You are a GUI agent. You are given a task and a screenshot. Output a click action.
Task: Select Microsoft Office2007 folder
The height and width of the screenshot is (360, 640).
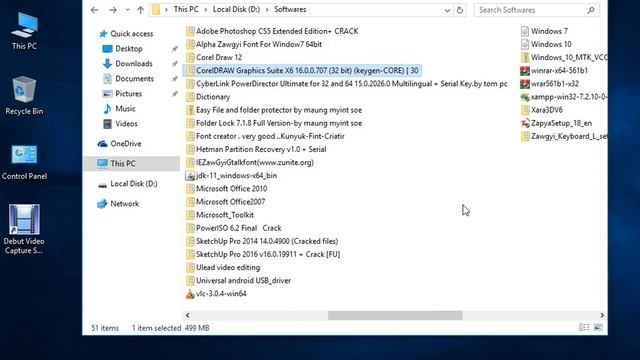coord(226,202)
